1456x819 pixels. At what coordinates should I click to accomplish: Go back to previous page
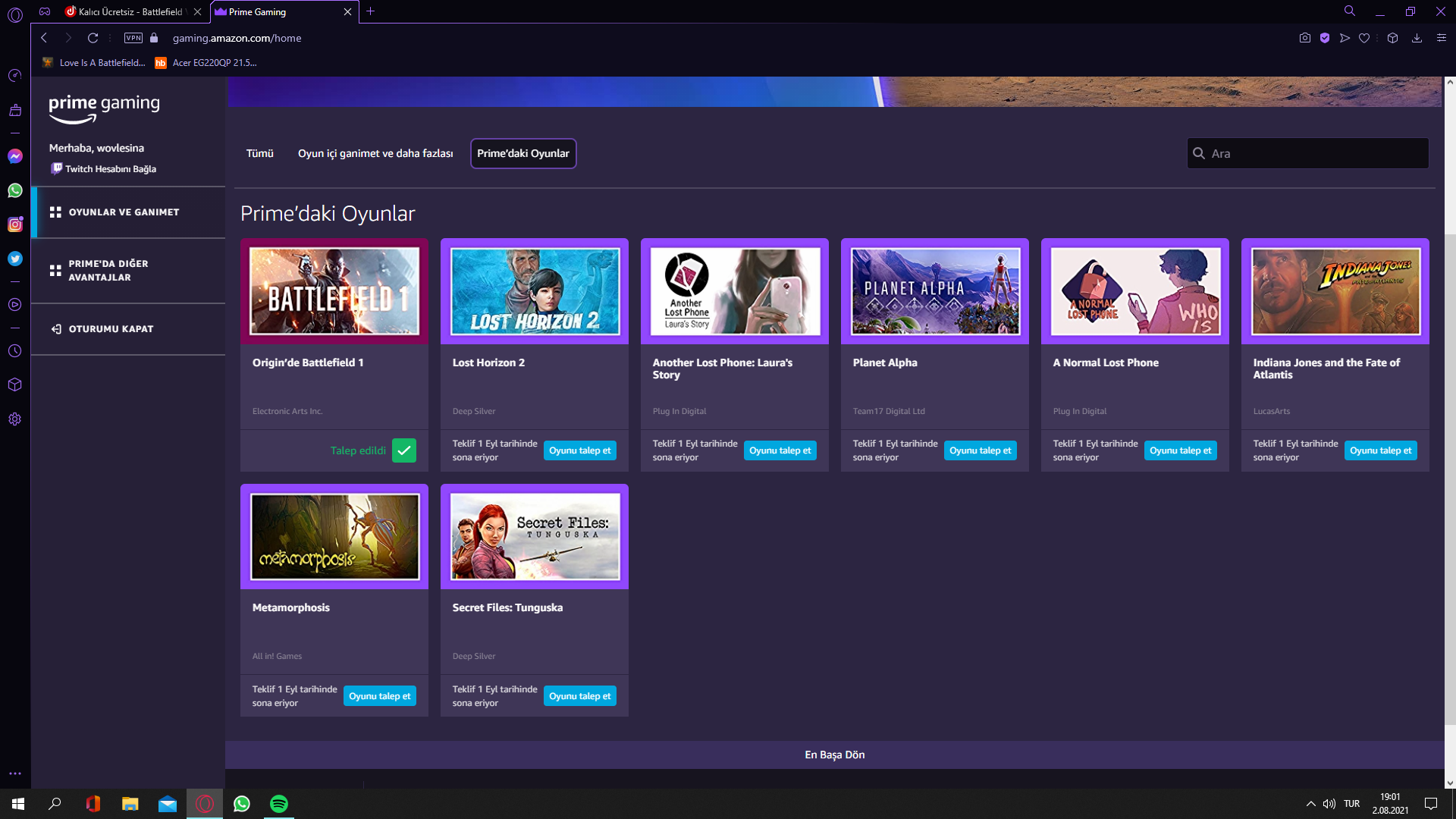pos(44,38)
